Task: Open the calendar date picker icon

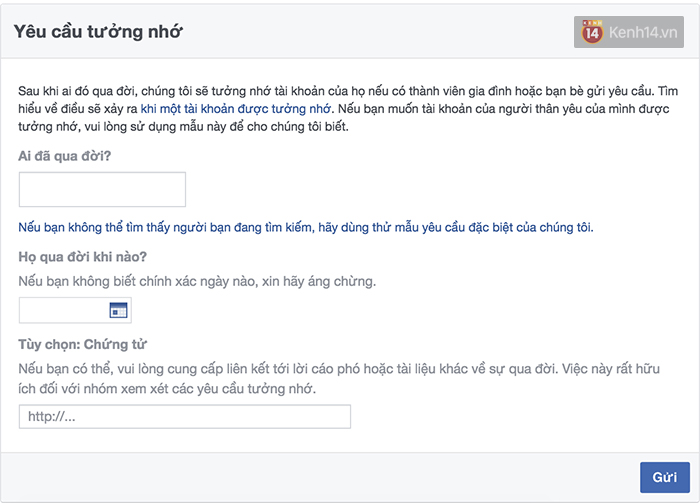Action: [x=118, y=310]
